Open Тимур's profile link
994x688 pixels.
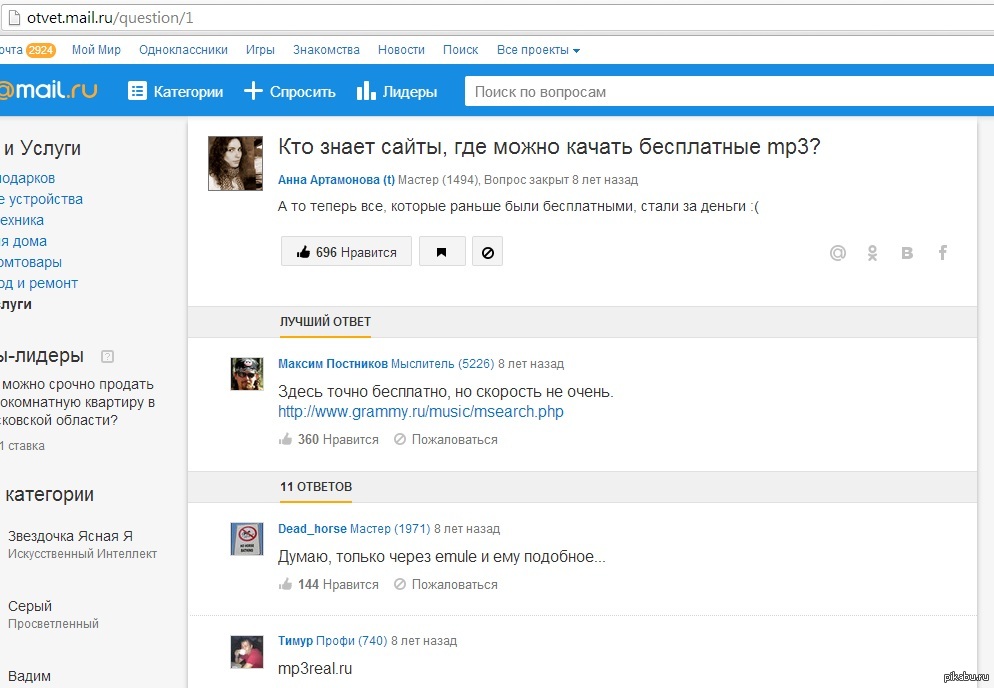pos(295,641)
